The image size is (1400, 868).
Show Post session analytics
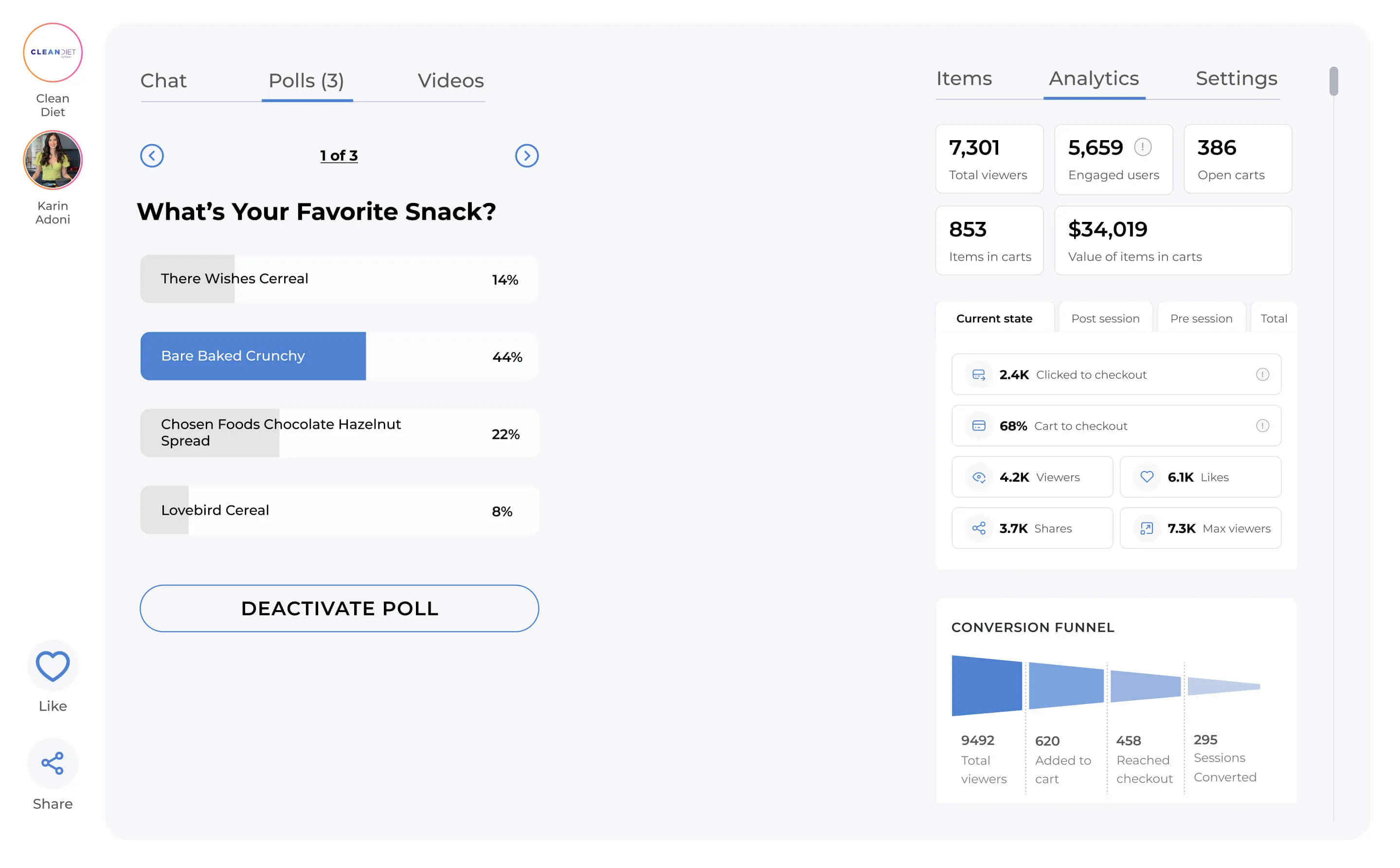coord(1105,319)
